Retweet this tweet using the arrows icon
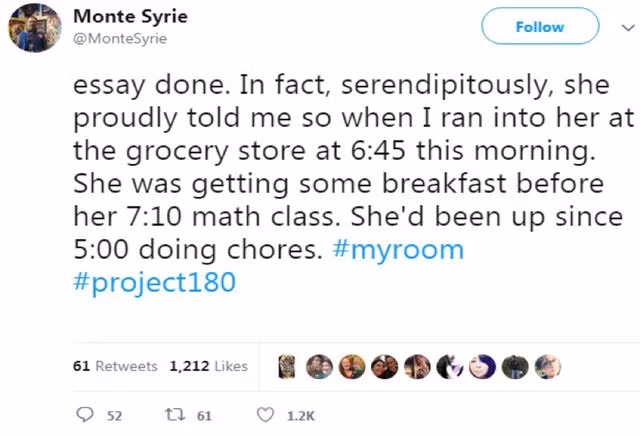Screen dimensions: 640x436 coord(171,415)
